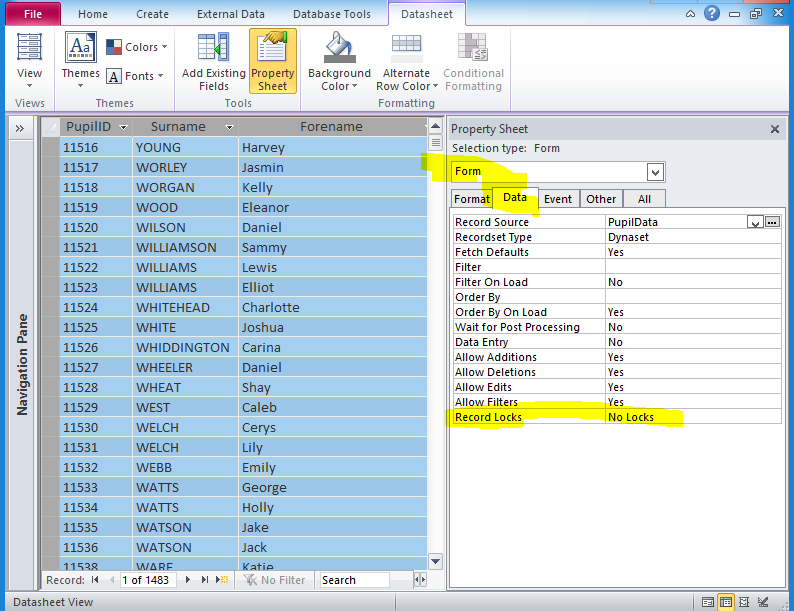Image resolution: width=794 pixels, height=611 pixels.
Task: Switch to the Event tab in Property Sheet
Action: 557,199
